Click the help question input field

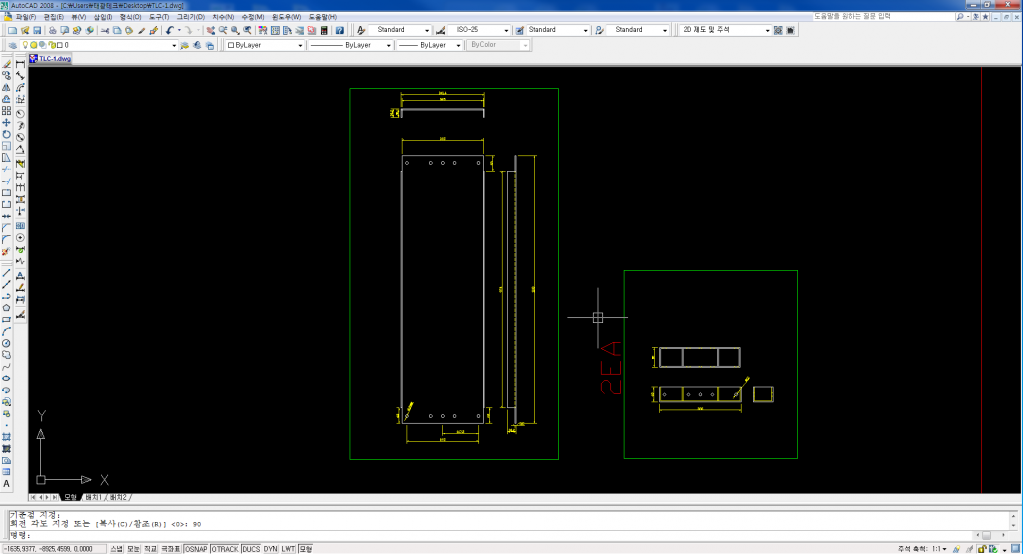pyautogui.click(x=883, y=16)
